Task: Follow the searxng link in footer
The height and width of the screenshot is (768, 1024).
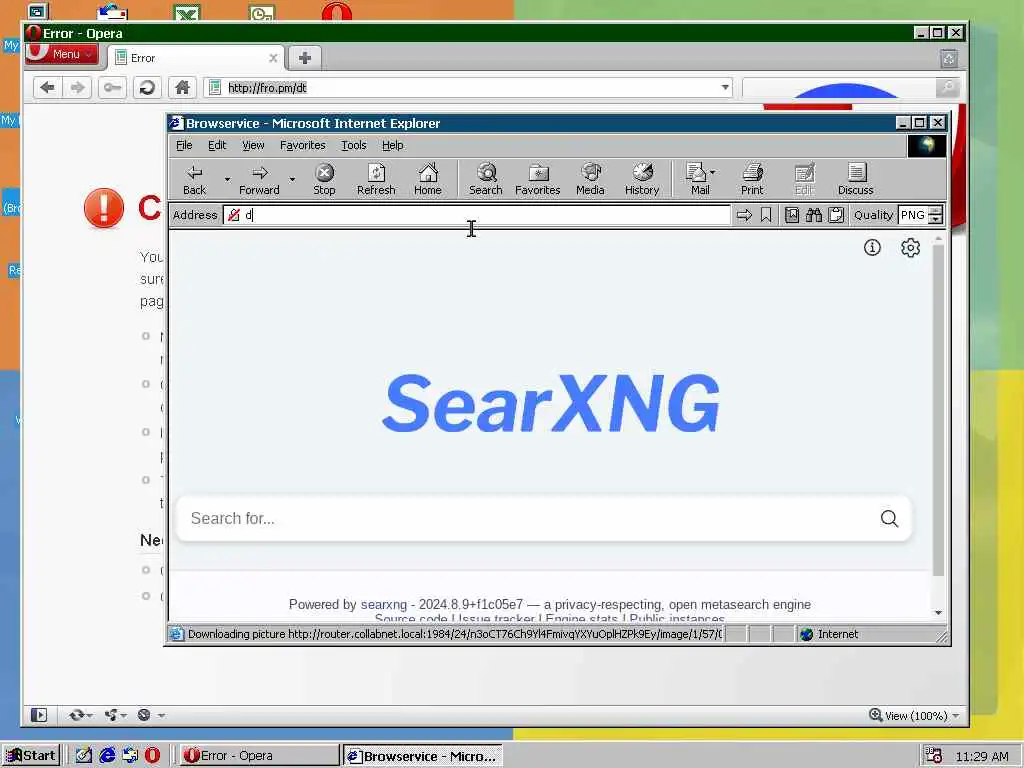Action: [x=383, y=605]
